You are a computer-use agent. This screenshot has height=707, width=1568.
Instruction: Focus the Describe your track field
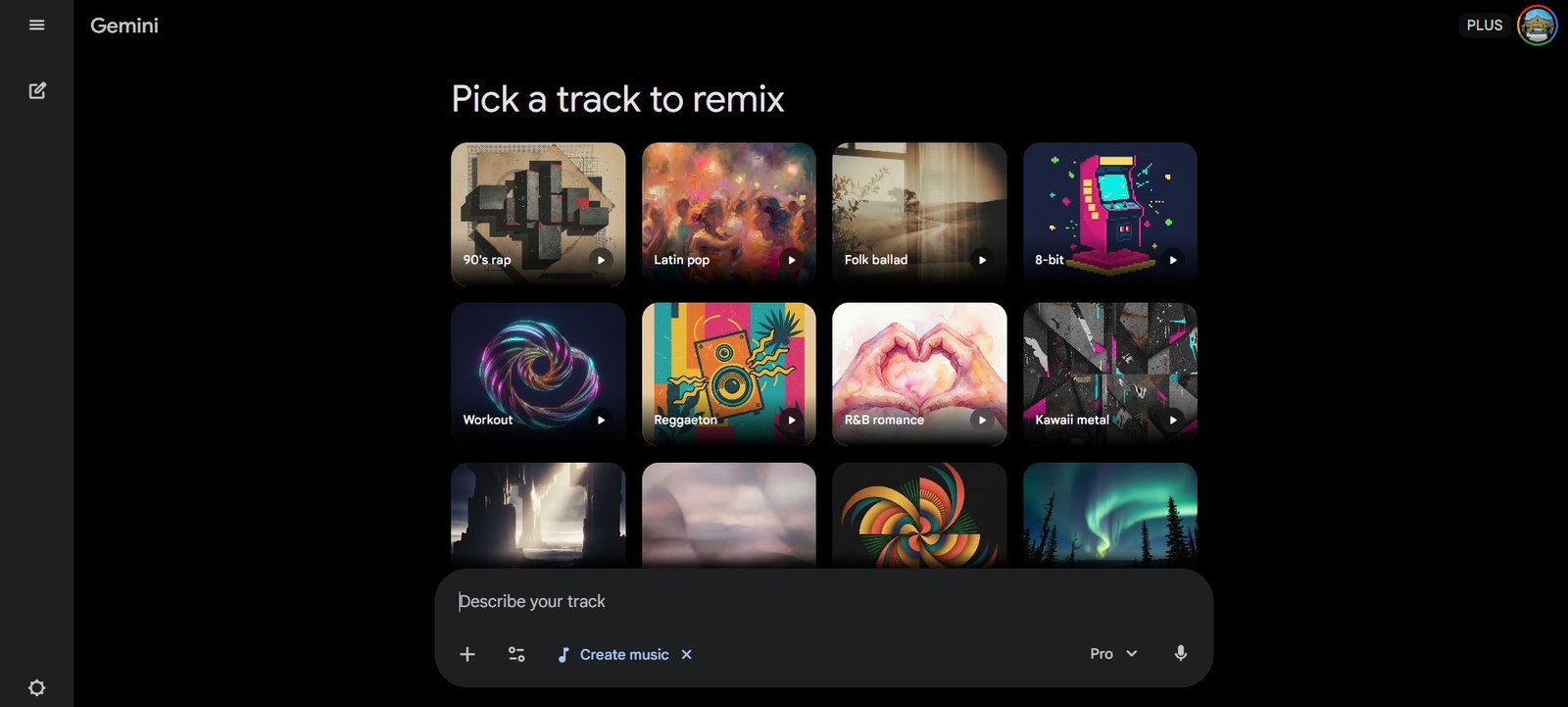(823, 601)
